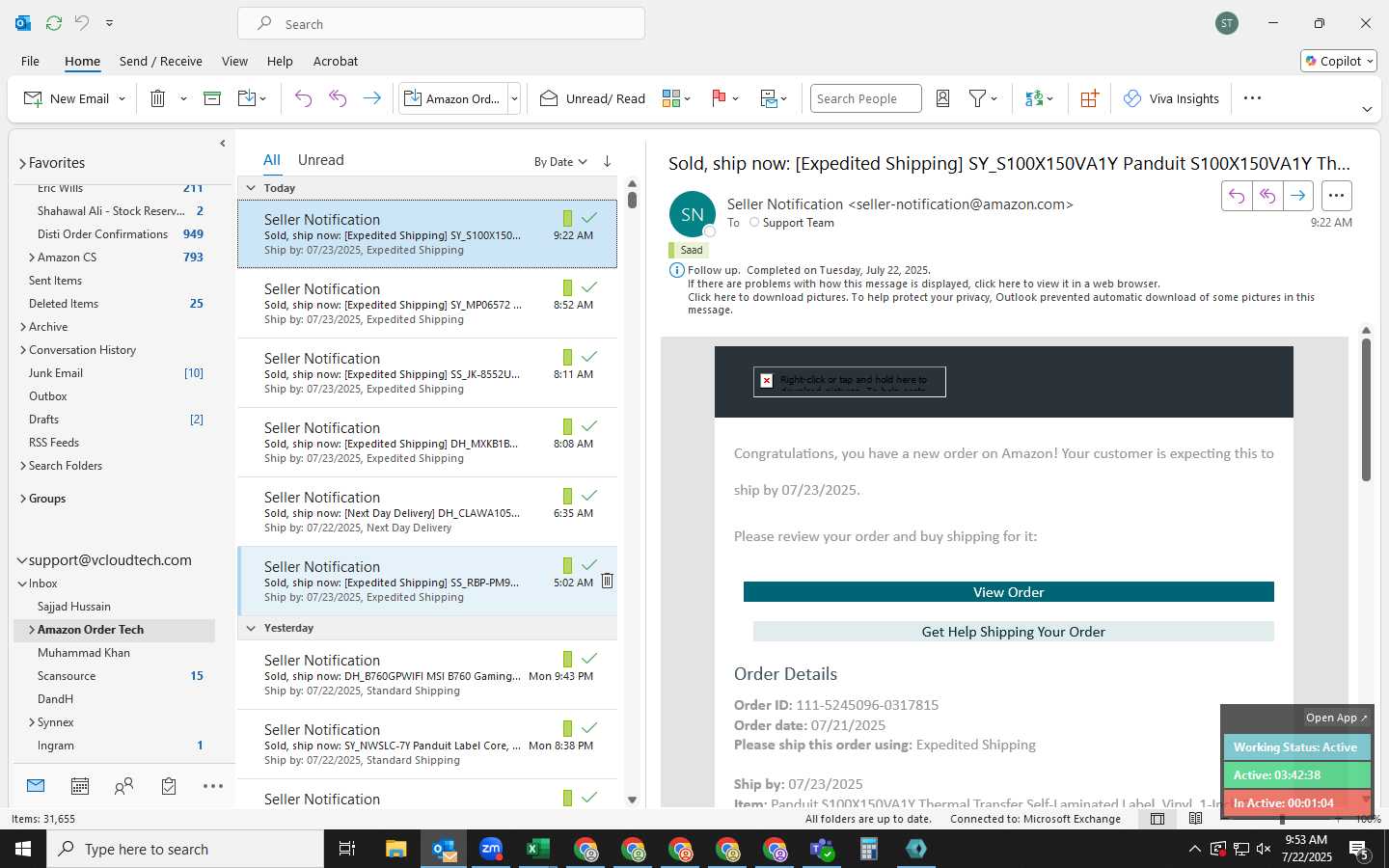Toggle the completed flag on 8:08 AM message
1389x868 pixels.
tap(589, 426)
